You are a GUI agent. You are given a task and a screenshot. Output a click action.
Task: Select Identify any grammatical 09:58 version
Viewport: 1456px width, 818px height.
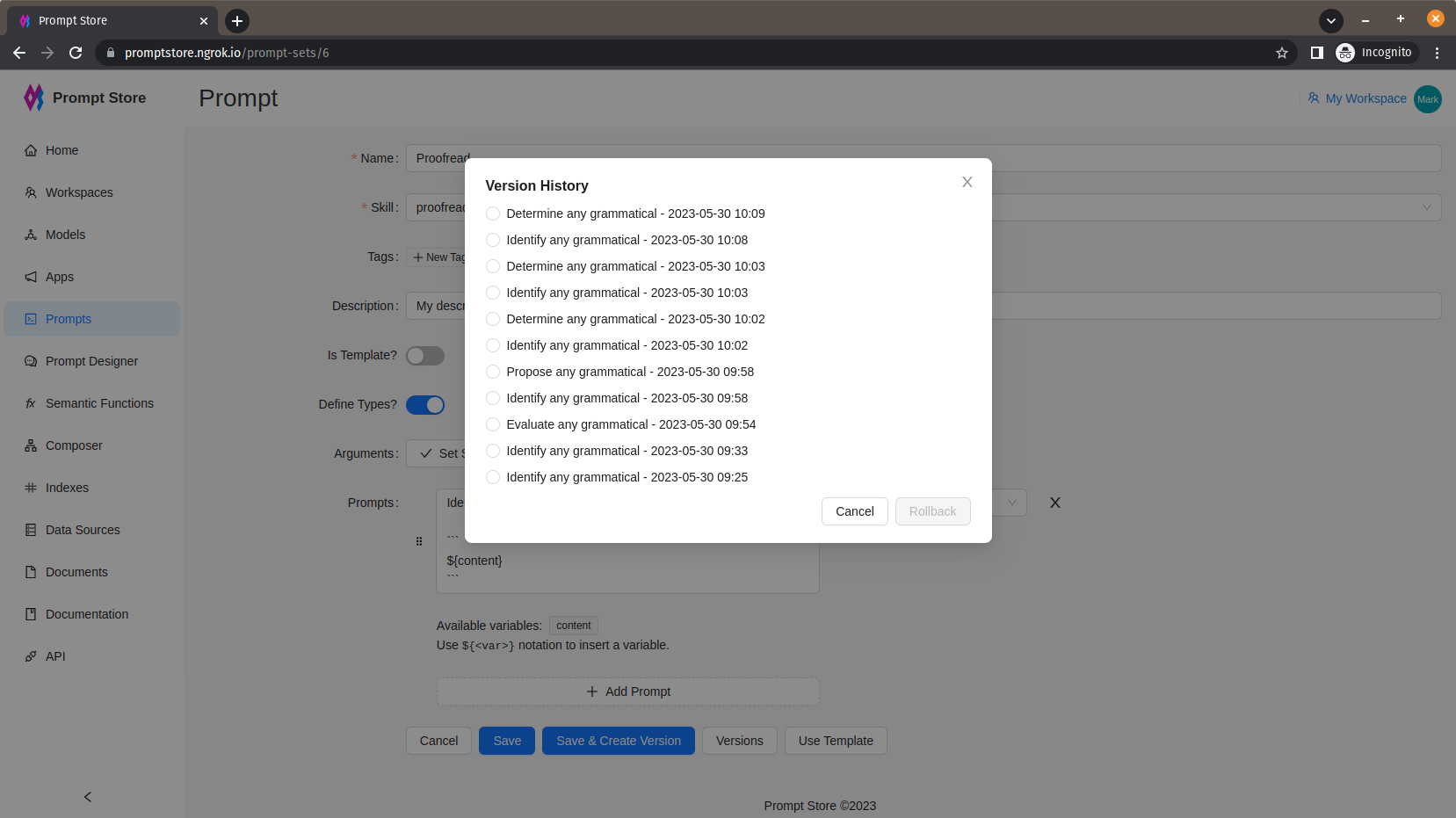click(x=493, y=398)
